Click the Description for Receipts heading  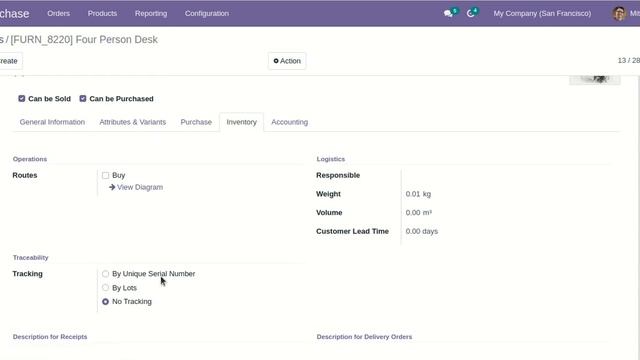(50, 337)
